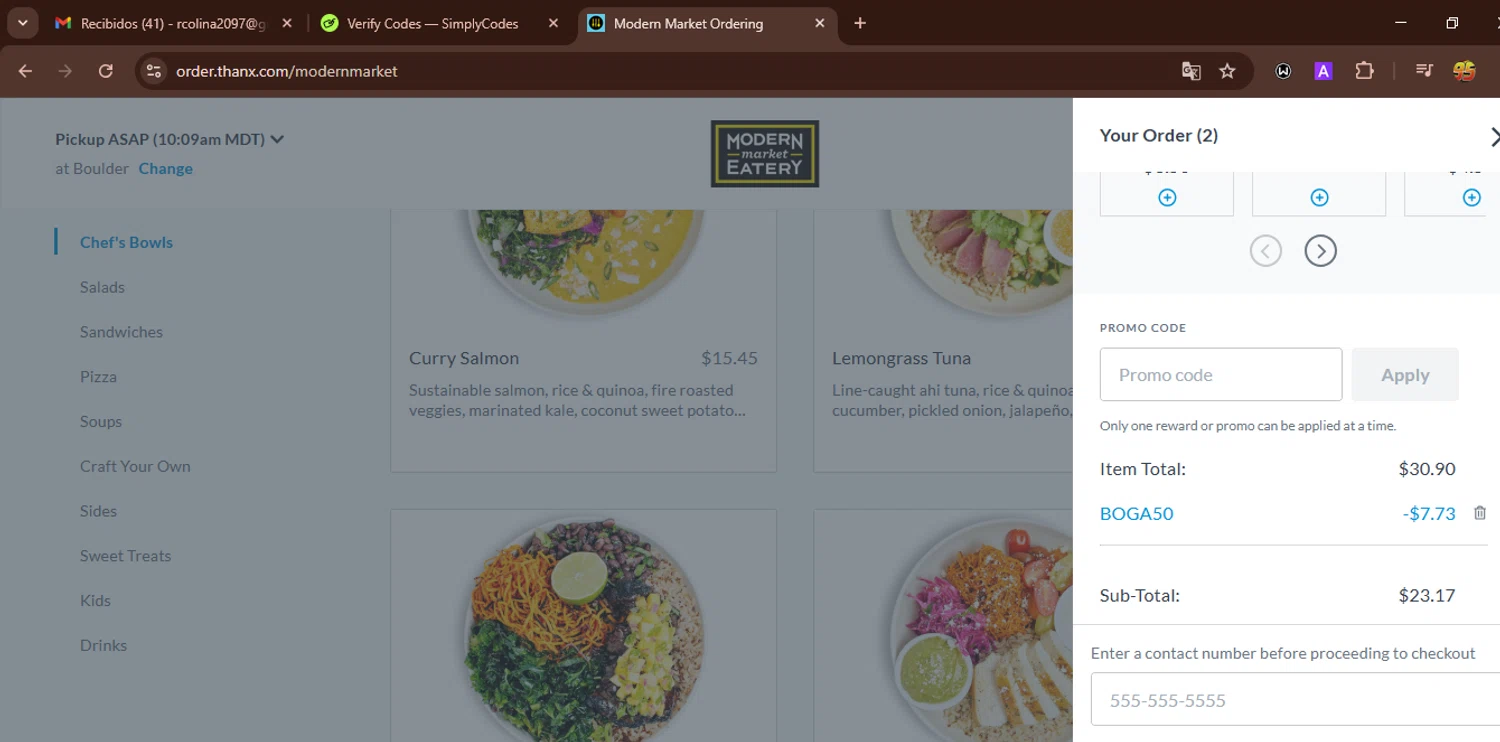Click into the Promo code field
The image size is (1500, 742).
point(1220,375)
